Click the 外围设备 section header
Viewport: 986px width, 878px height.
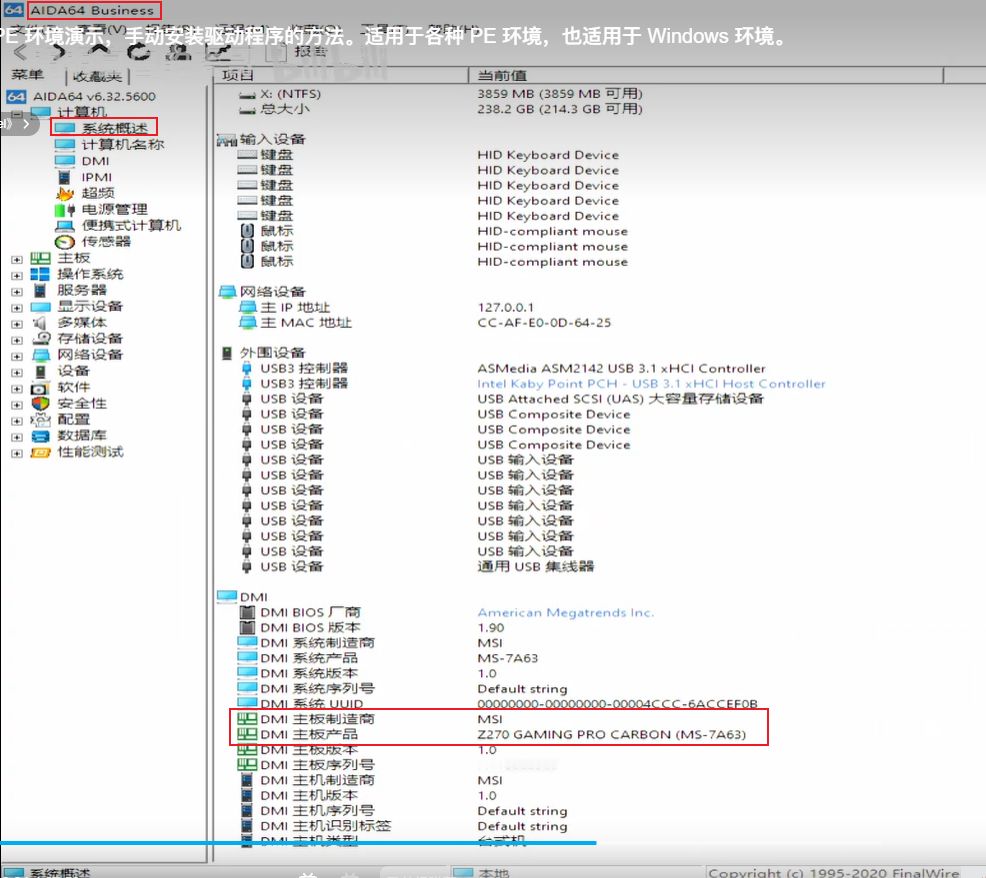point(273,352)
